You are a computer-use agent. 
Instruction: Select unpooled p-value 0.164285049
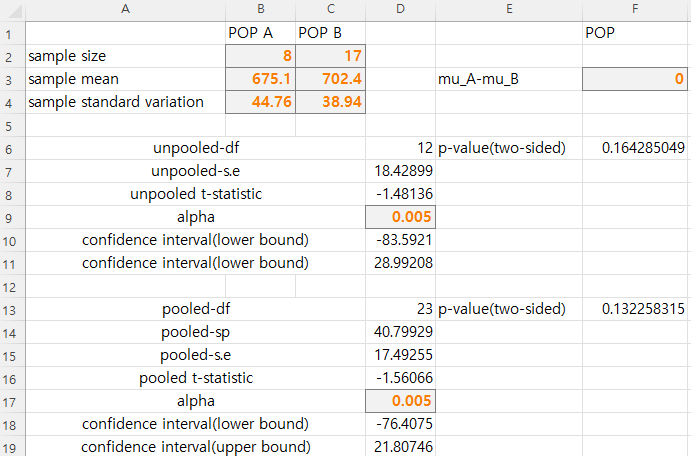635,148
